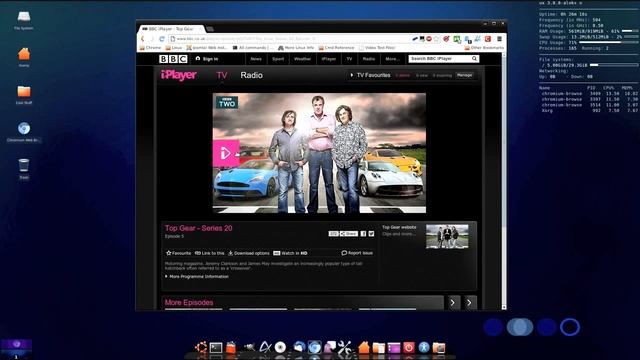The width and height of the screenshot is (640, 360).
Task: Switch to the iPlayer TV tab
Action: 222,75
